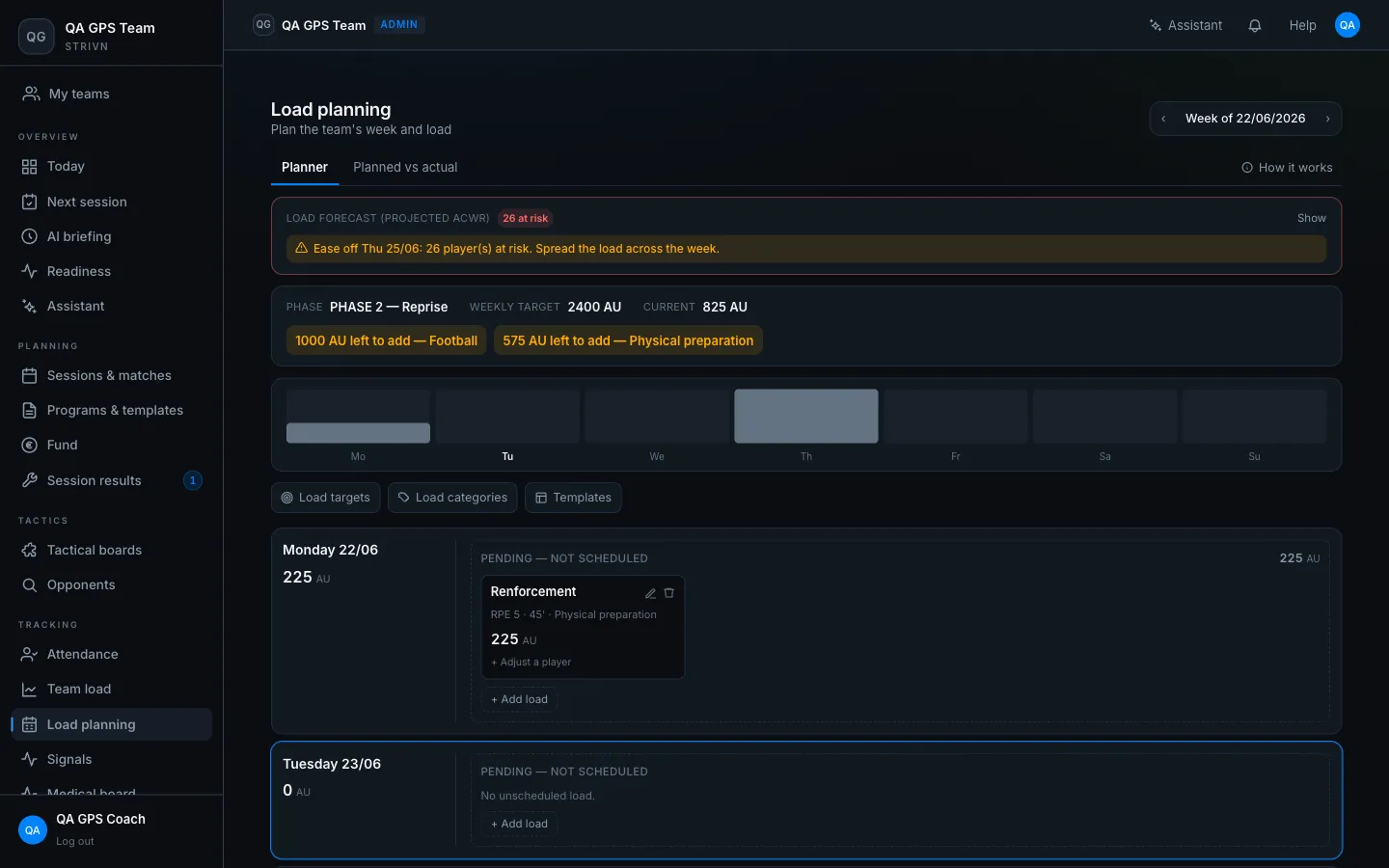Open Load targets

325,498
